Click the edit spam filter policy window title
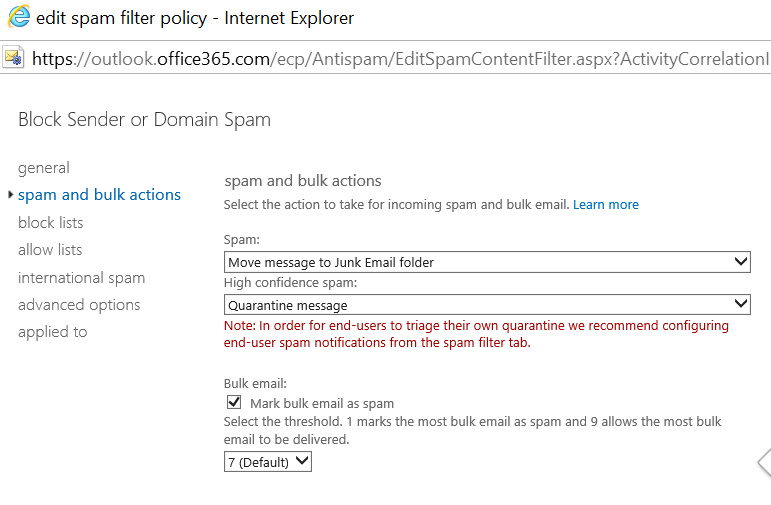This screenshot has height=505, width=771. tap(195, 18)
